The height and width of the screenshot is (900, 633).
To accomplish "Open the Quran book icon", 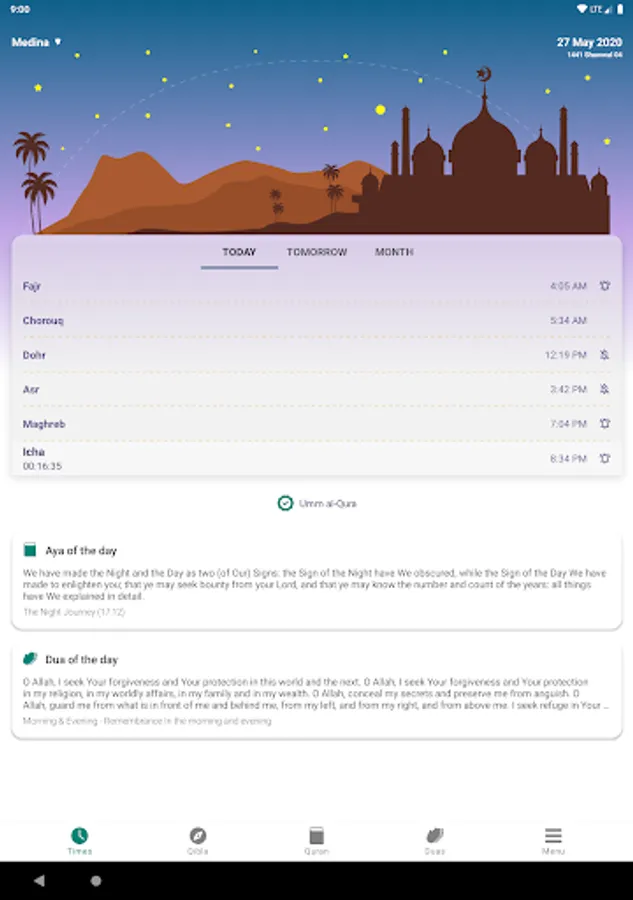I will [x=316, y=835].
